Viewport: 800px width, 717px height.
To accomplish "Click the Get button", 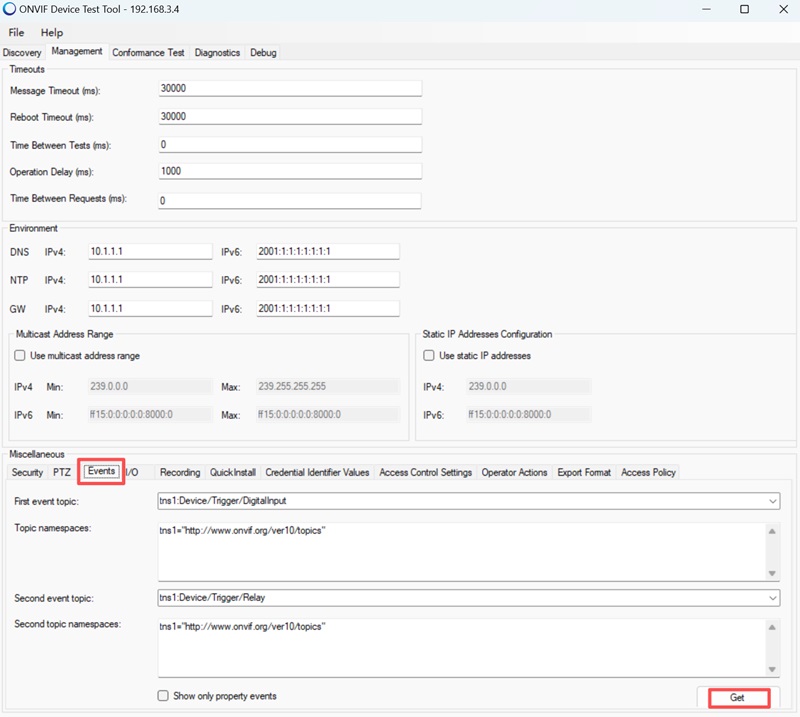I will (737, 697).
